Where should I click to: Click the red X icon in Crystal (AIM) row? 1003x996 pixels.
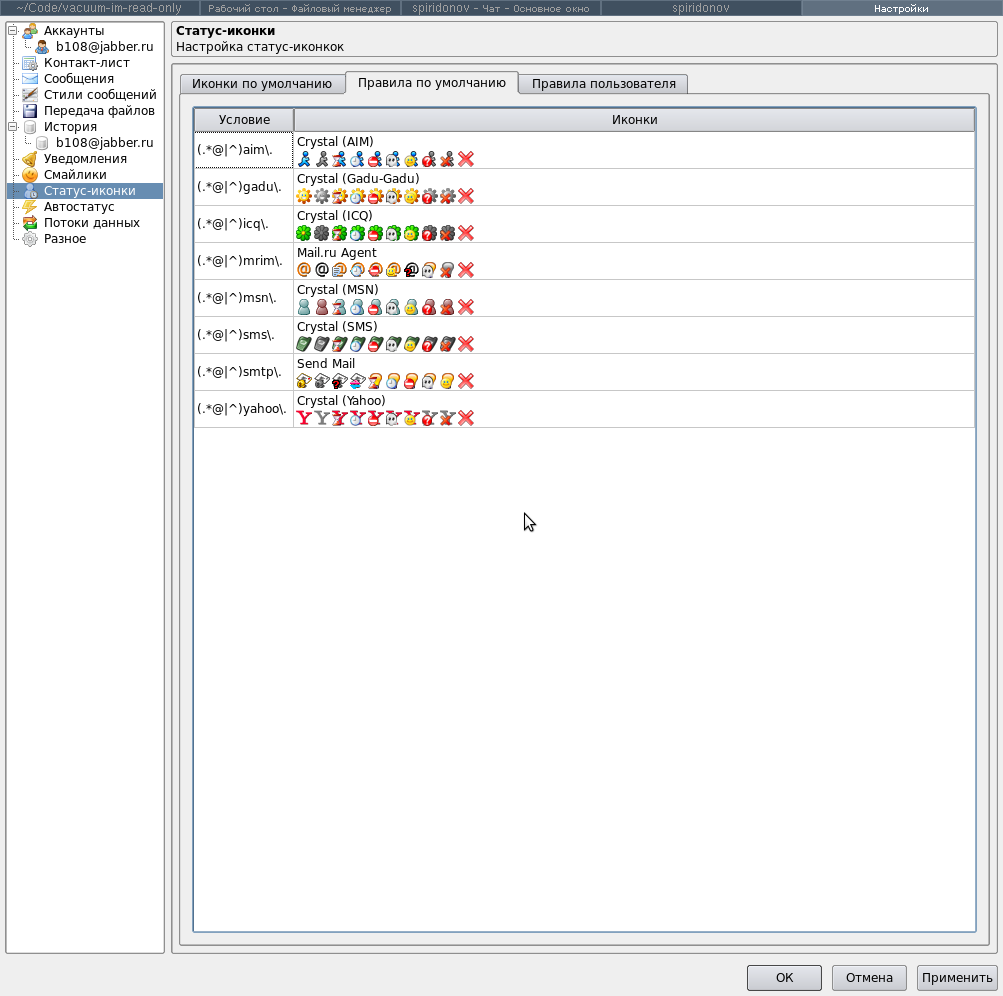pyautogui.click(x=466, y=159)
